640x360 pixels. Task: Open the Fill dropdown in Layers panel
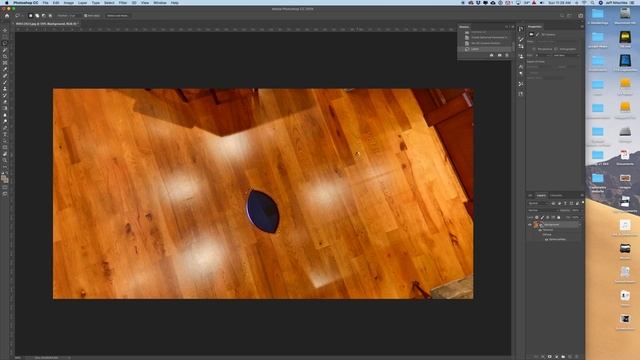pos(582,218)
